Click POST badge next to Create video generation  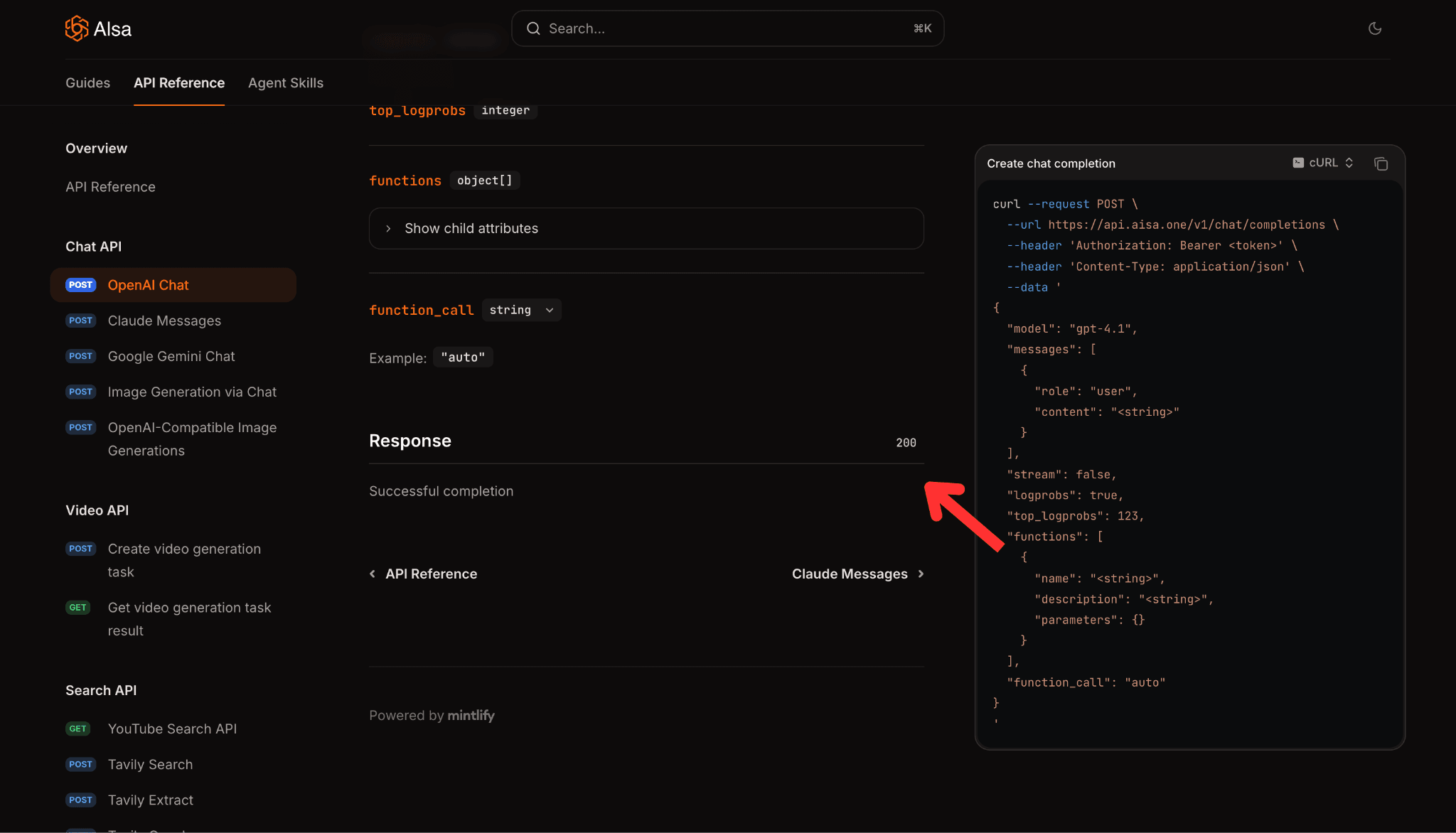click(x=80, y=549)
